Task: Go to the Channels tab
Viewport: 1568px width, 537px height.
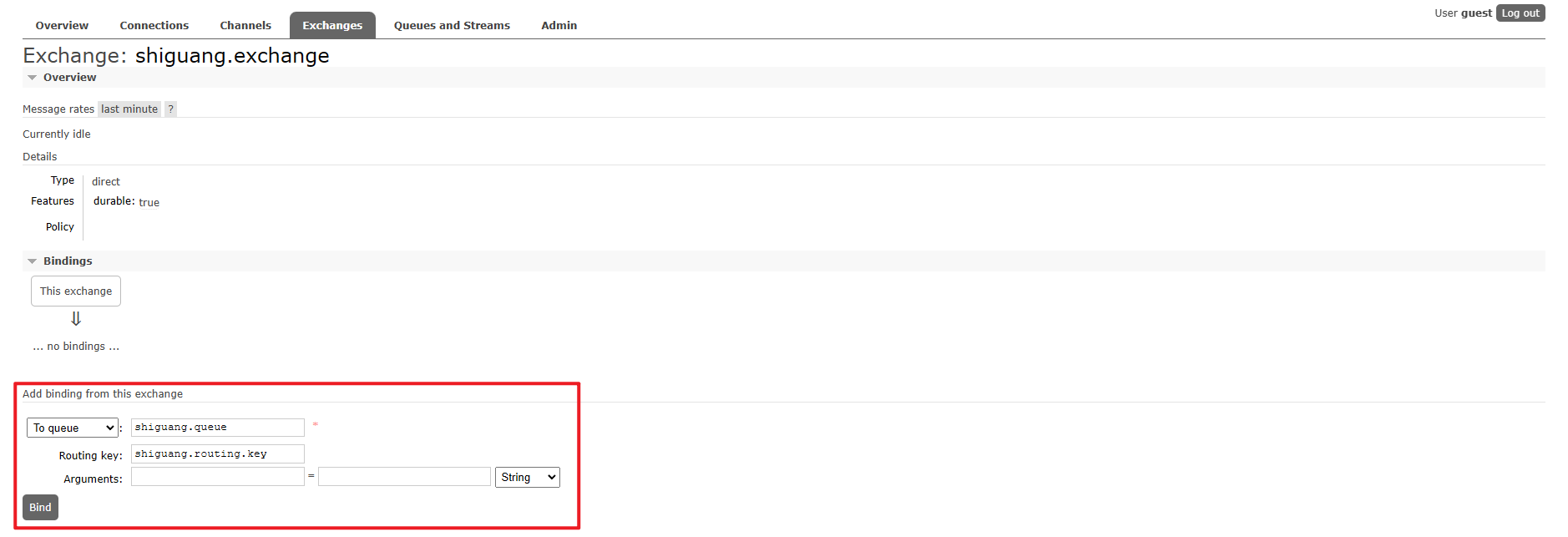Action: [x=245, y=25]
